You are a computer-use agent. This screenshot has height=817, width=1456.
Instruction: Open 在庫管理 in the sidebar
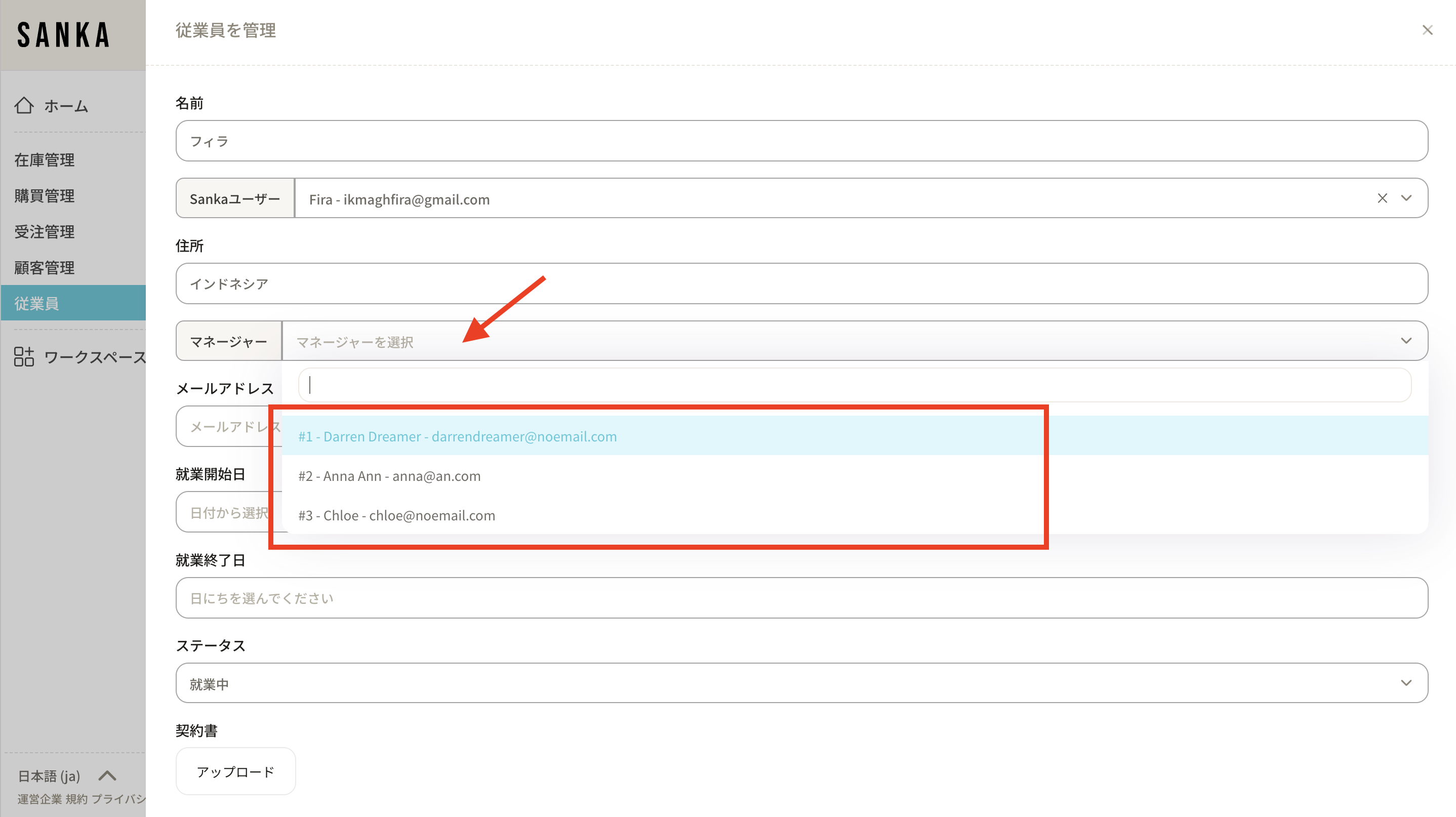[x=44, y=160]
